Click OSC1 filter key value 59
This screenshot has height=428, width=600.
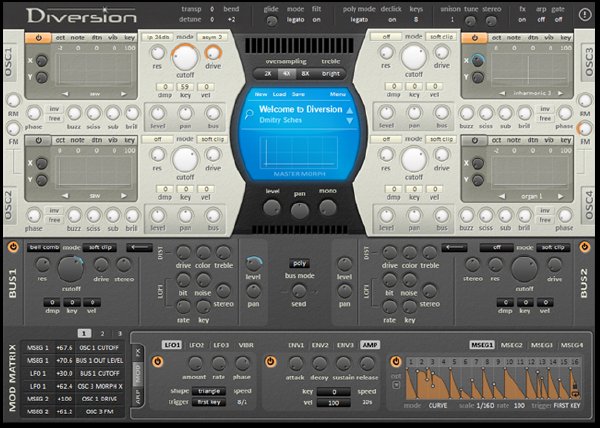[185, 87]
